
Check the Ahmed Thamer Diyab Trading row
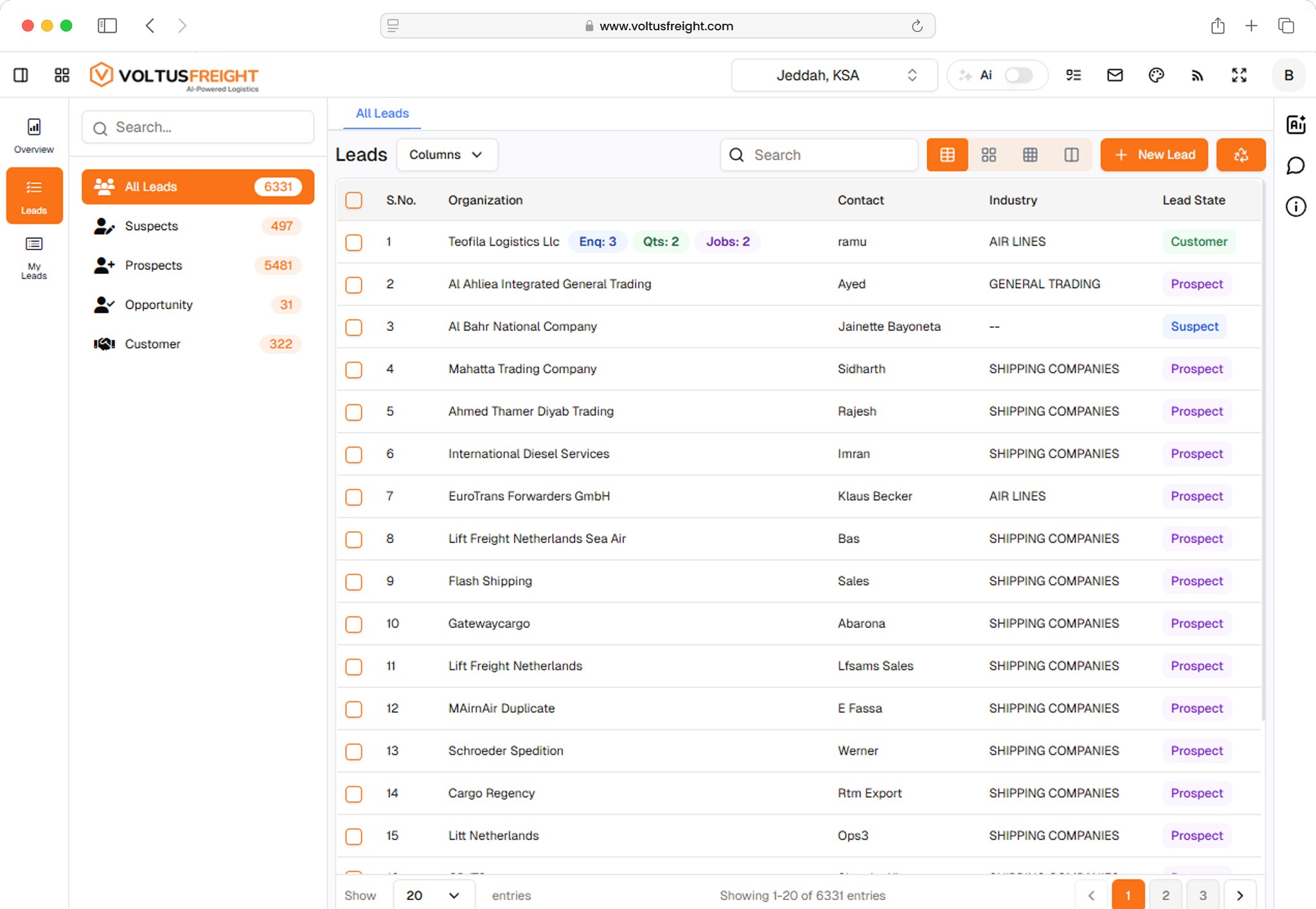pos(353,412)
